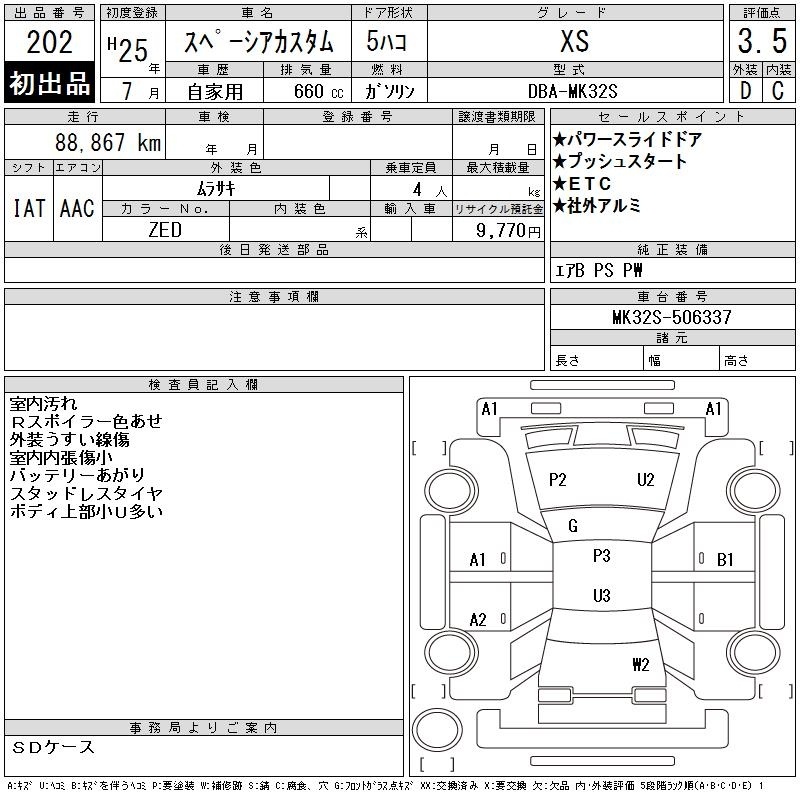The image size is (800, 800).
Task: Click the SDケース office notice text
Action: click(54, 747)
